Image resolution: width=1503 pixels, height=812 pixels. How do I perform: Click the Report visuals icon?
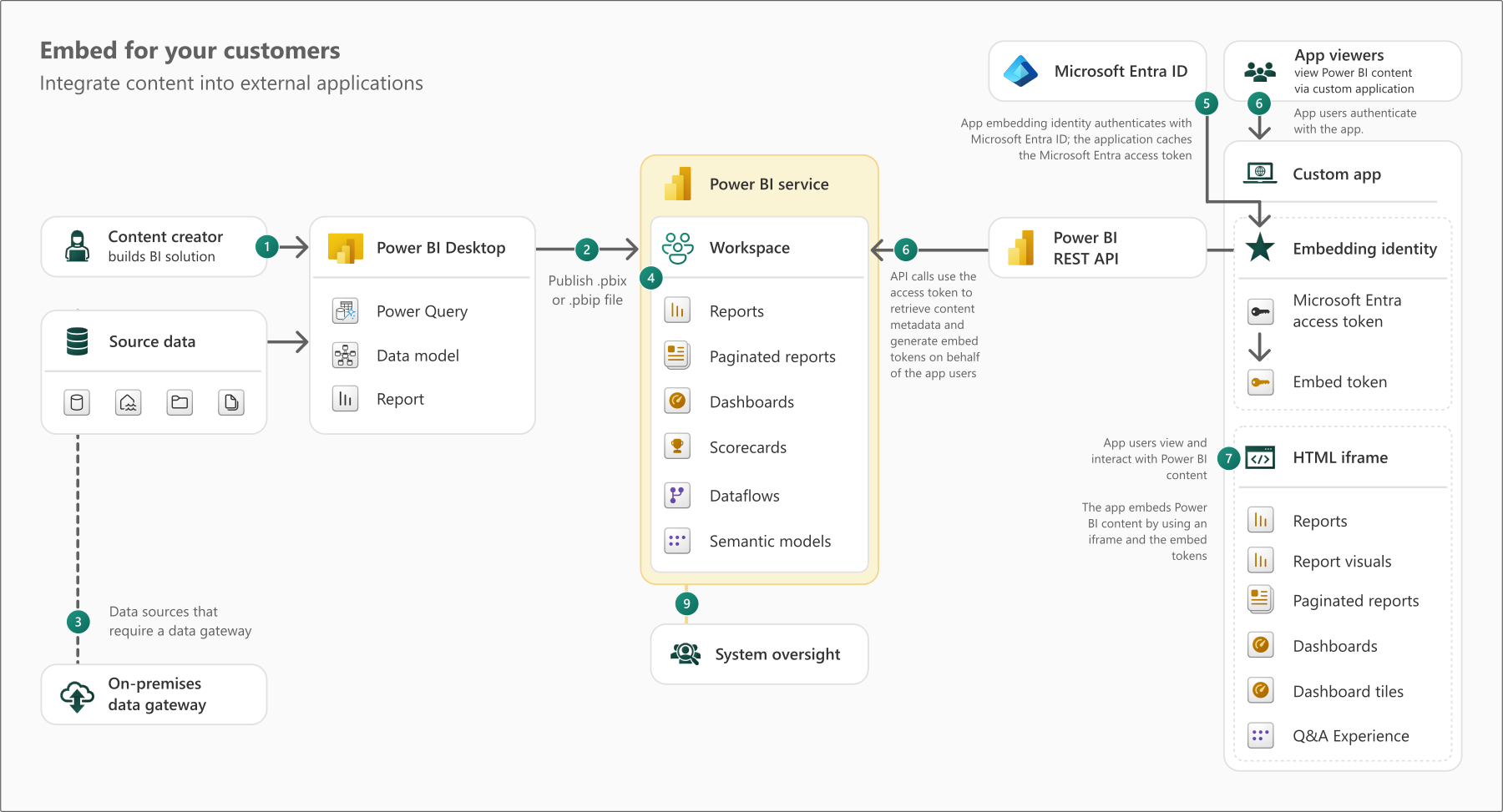1261,559
